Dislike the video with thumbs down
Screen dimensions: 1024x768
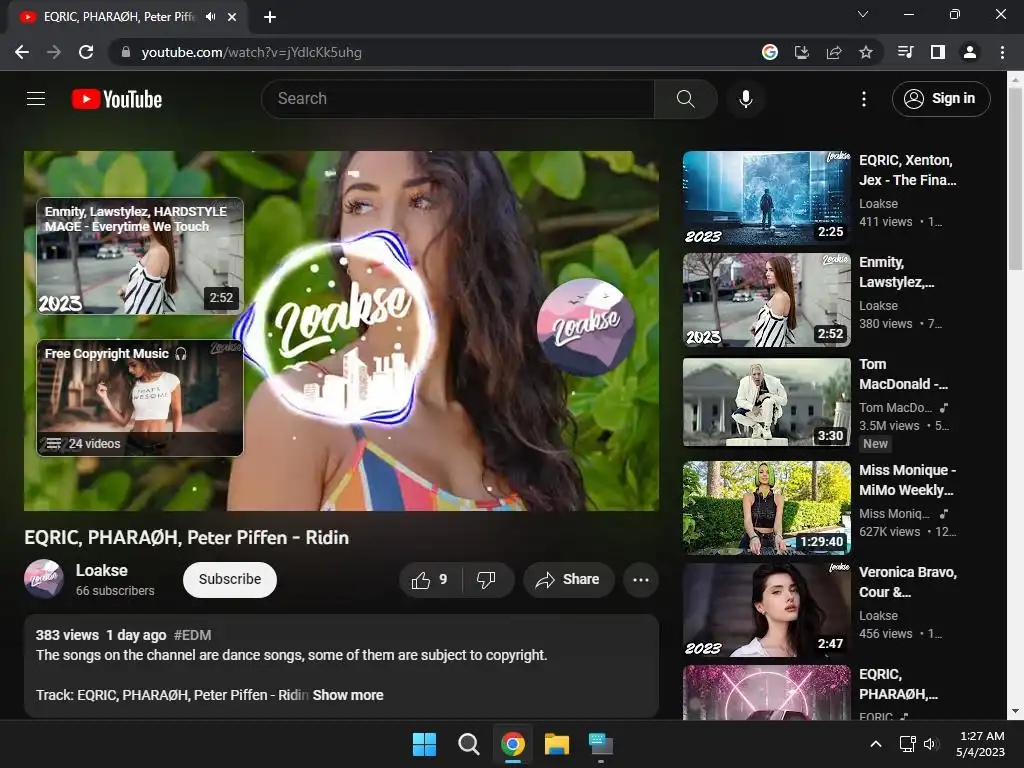487,580
